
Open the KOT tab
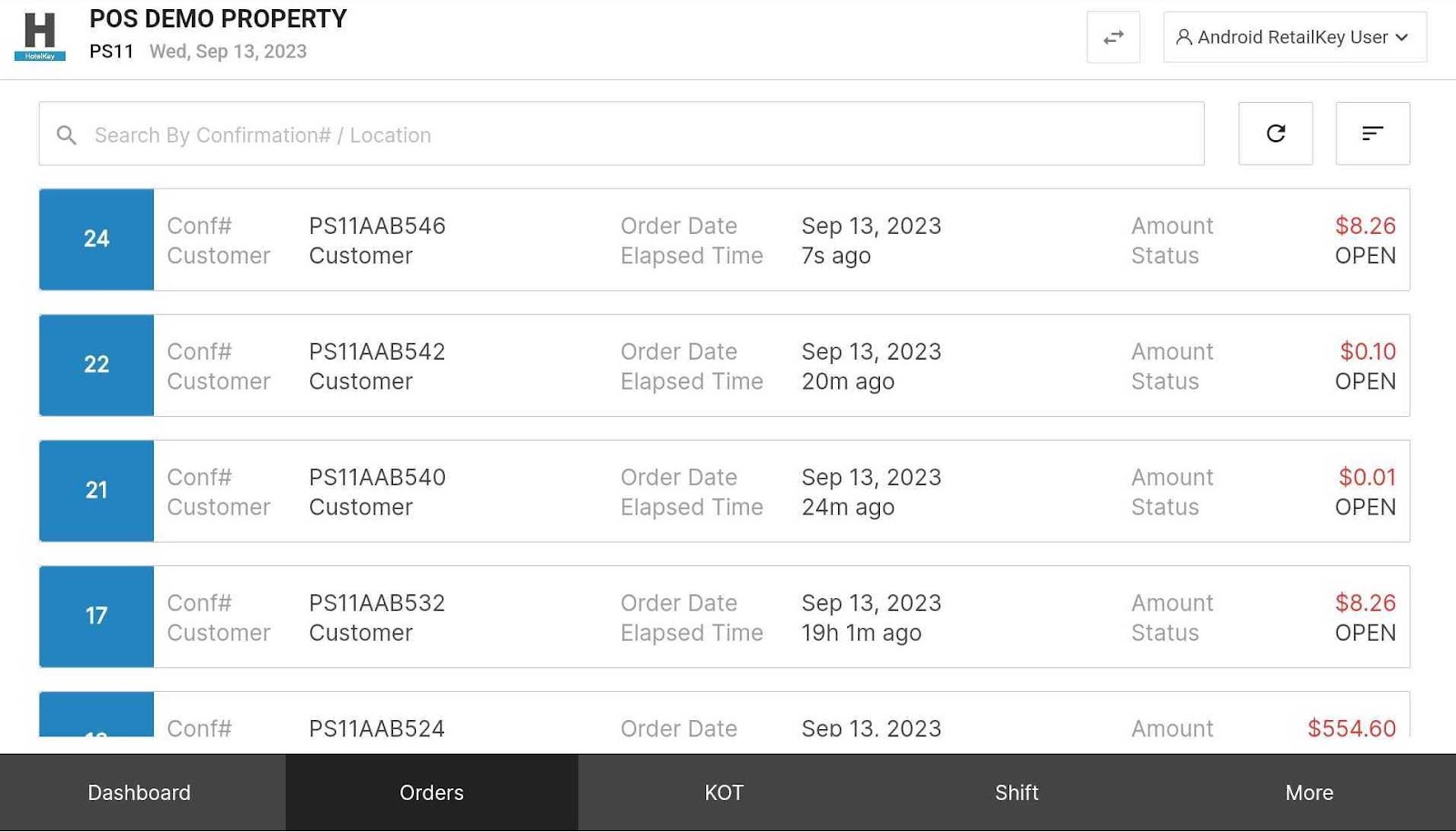pos(724,793)
